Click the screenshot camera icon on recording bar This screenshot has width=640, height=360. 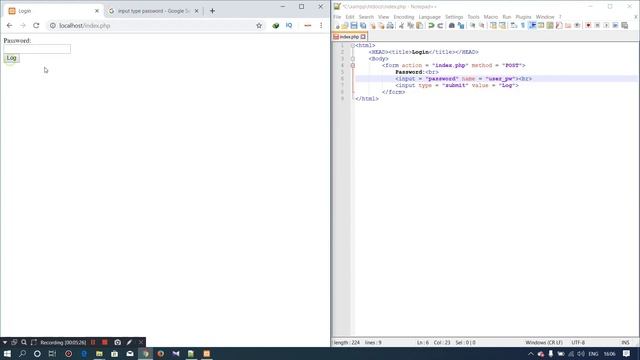pyautogui.click(x=118, y=342)
